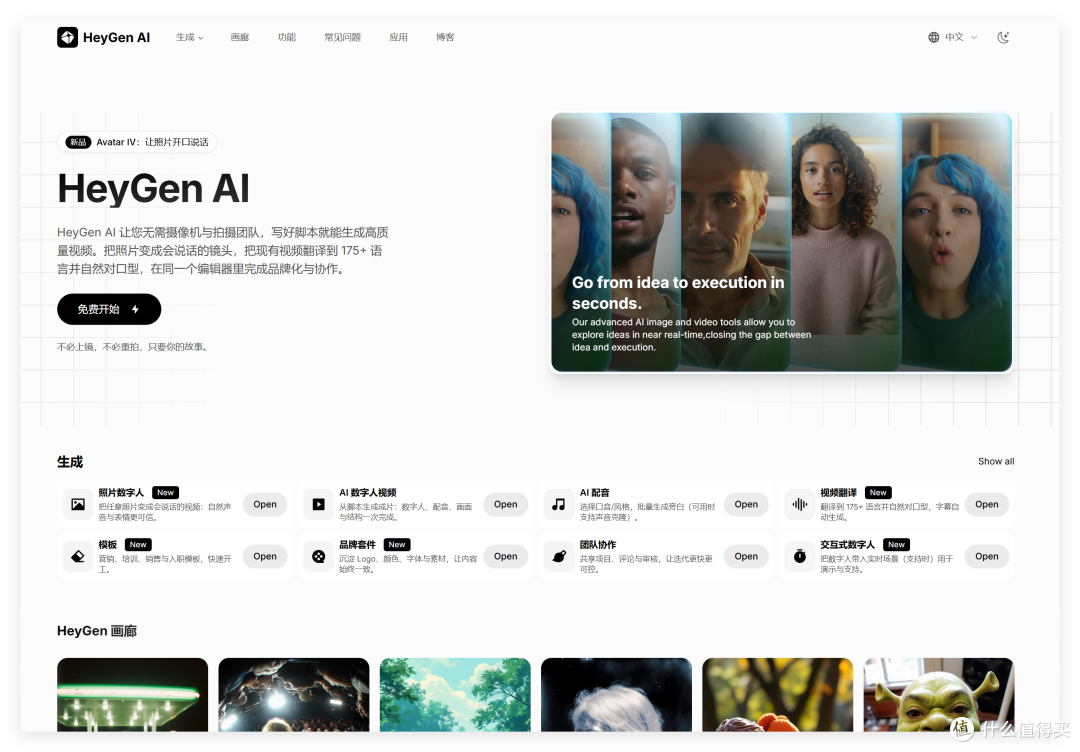Toggle dark mode moon icon
The width and height of the screenshot is (1080, 752).
tap(1004, 37)
